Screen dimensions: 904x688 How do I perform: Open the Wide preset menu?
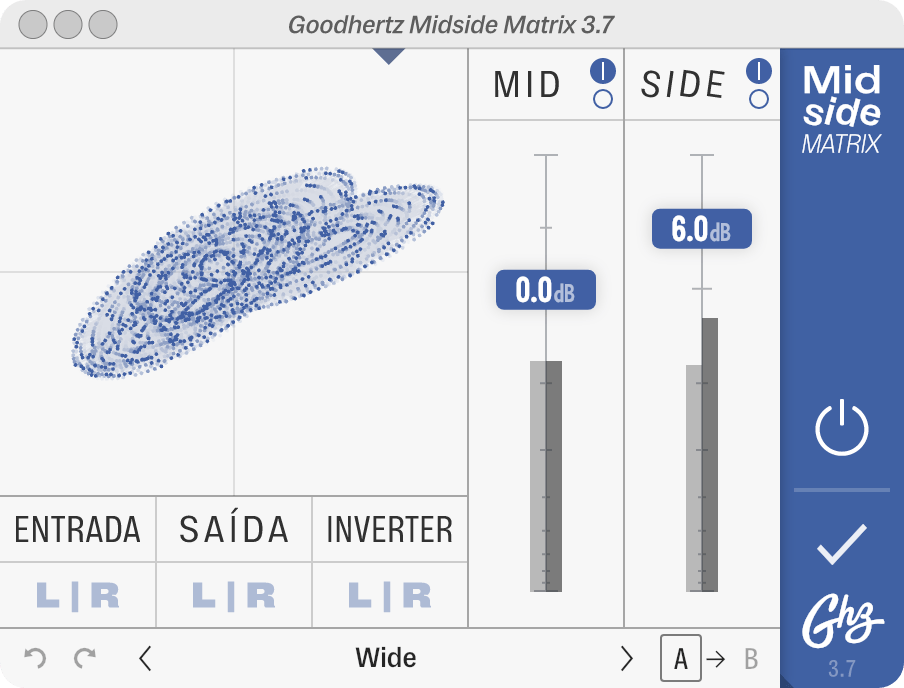[386, 658]
